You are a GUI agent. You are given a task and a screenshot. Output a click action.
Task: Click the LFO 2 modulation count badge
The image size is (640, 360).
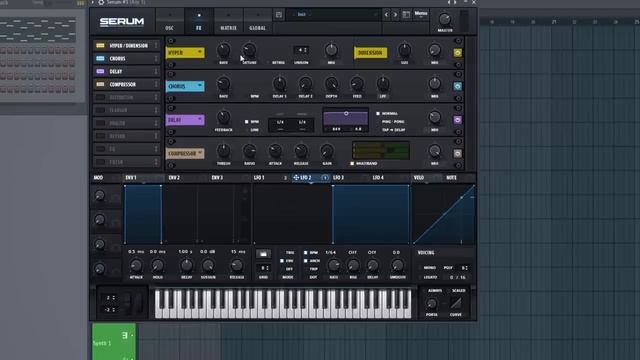pyautogui.click(x=325, y=178)
